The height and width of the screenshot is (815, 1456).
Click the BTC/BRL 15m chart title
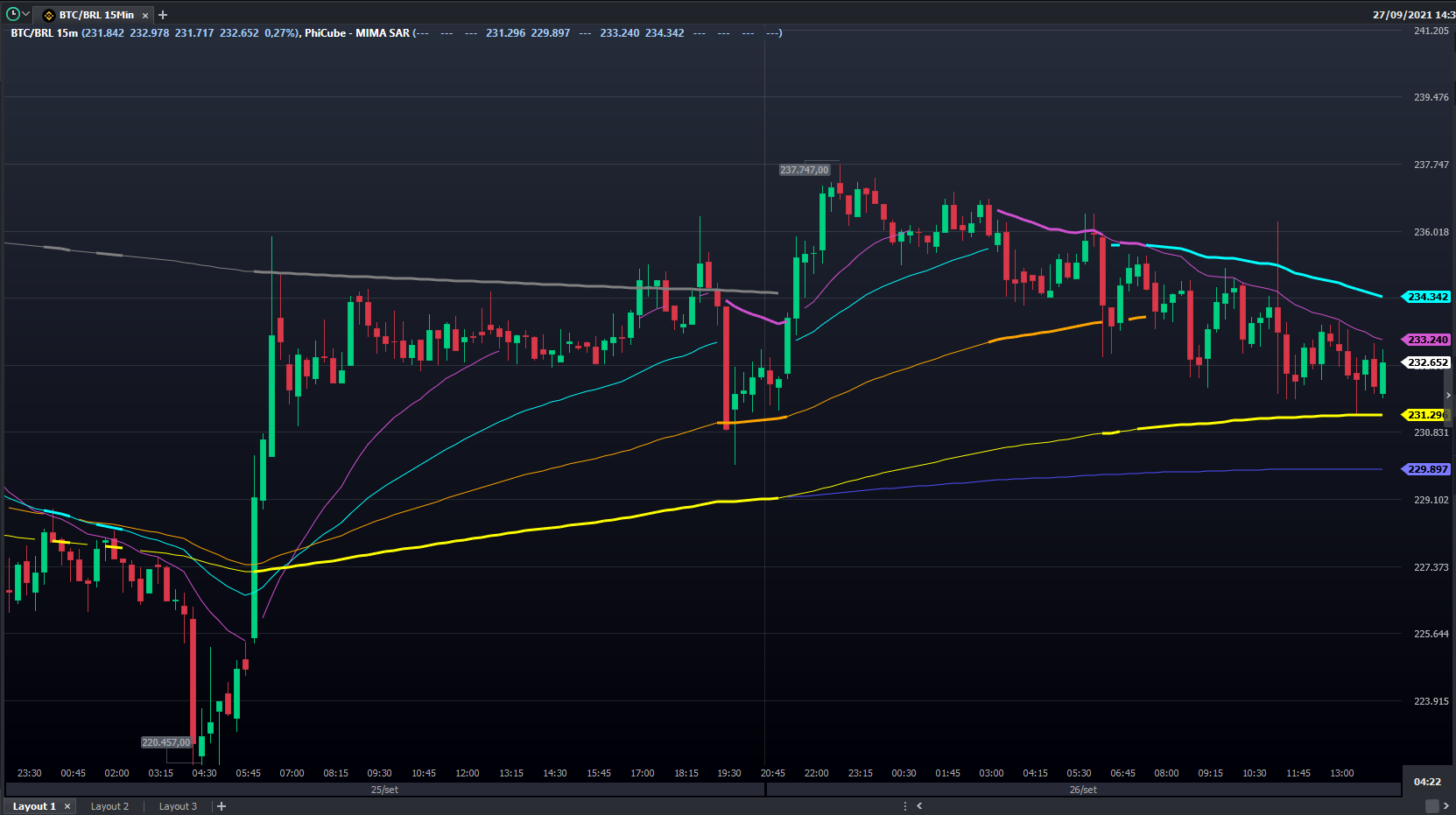(44, 33)
